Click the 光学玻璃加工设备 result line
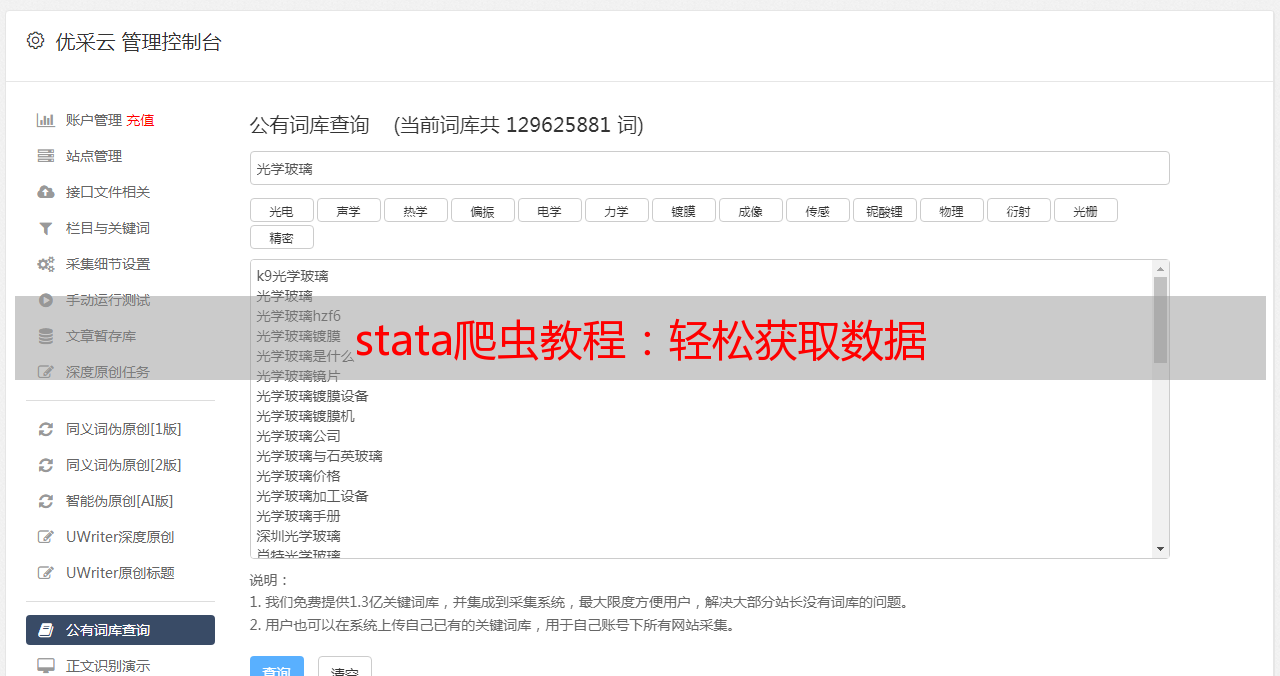The width and height of the screenshot is (1280, 676). click(312, 496)
